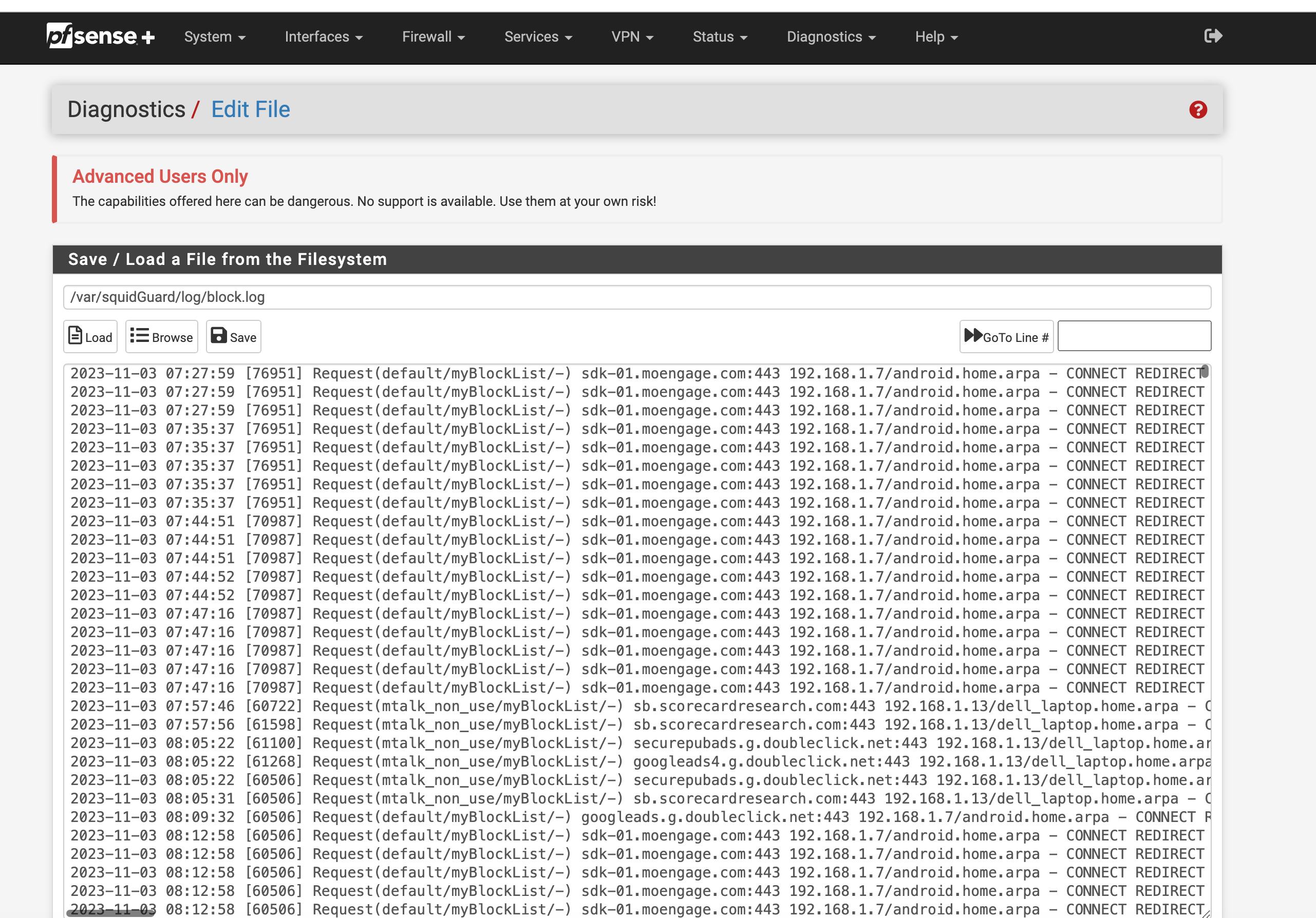Click 'Save / Load a File from the Filesystem' header
Screen dimensions: 1316x918
pos(228,260)
